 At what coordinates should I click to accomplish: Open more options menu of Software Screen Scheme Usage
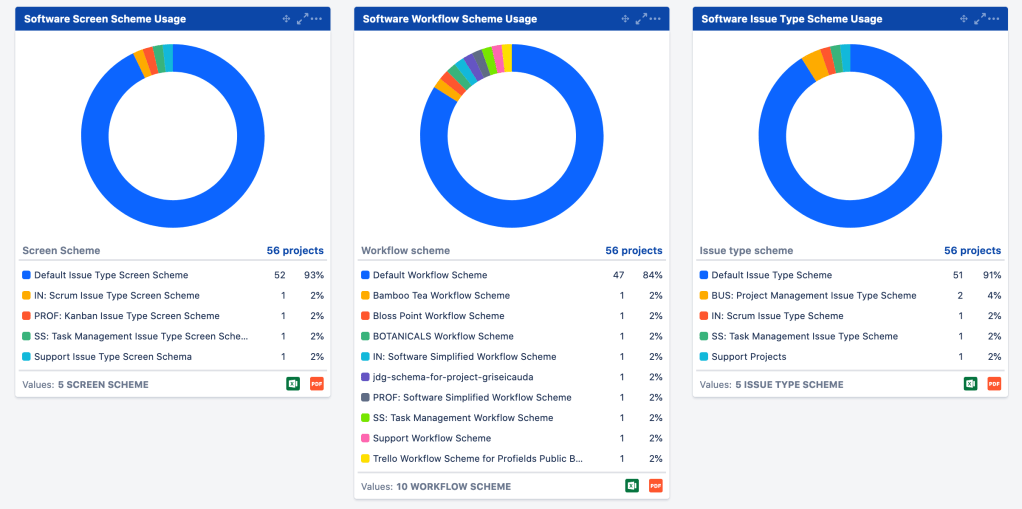pyautogui.click(x=317, y=19)
